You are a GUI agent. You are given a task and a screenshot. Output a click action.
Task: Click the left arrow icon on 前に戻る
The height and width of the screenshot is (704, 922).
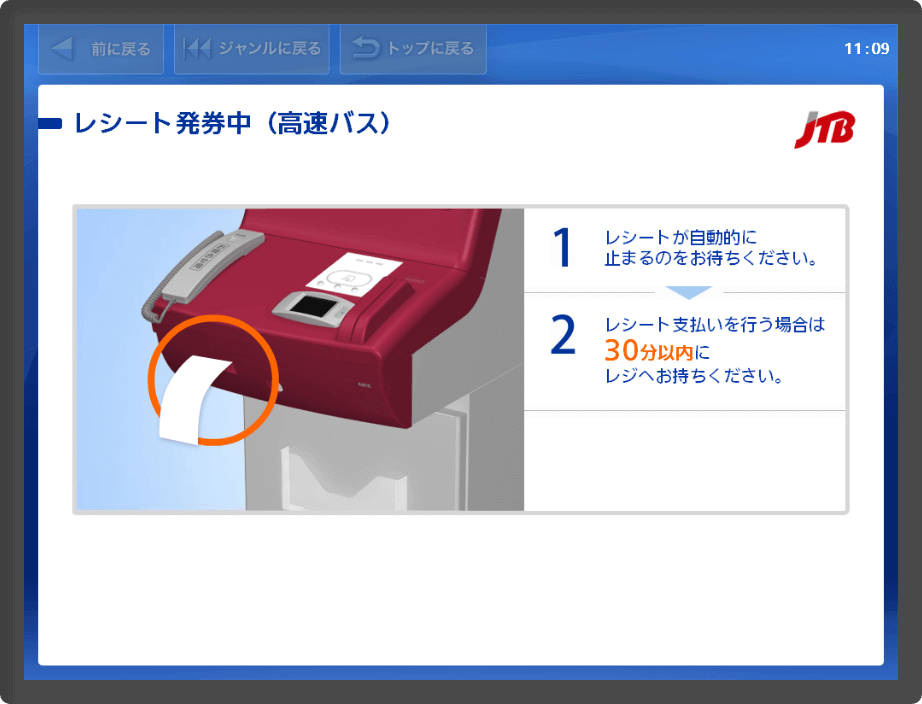(62, 48)
